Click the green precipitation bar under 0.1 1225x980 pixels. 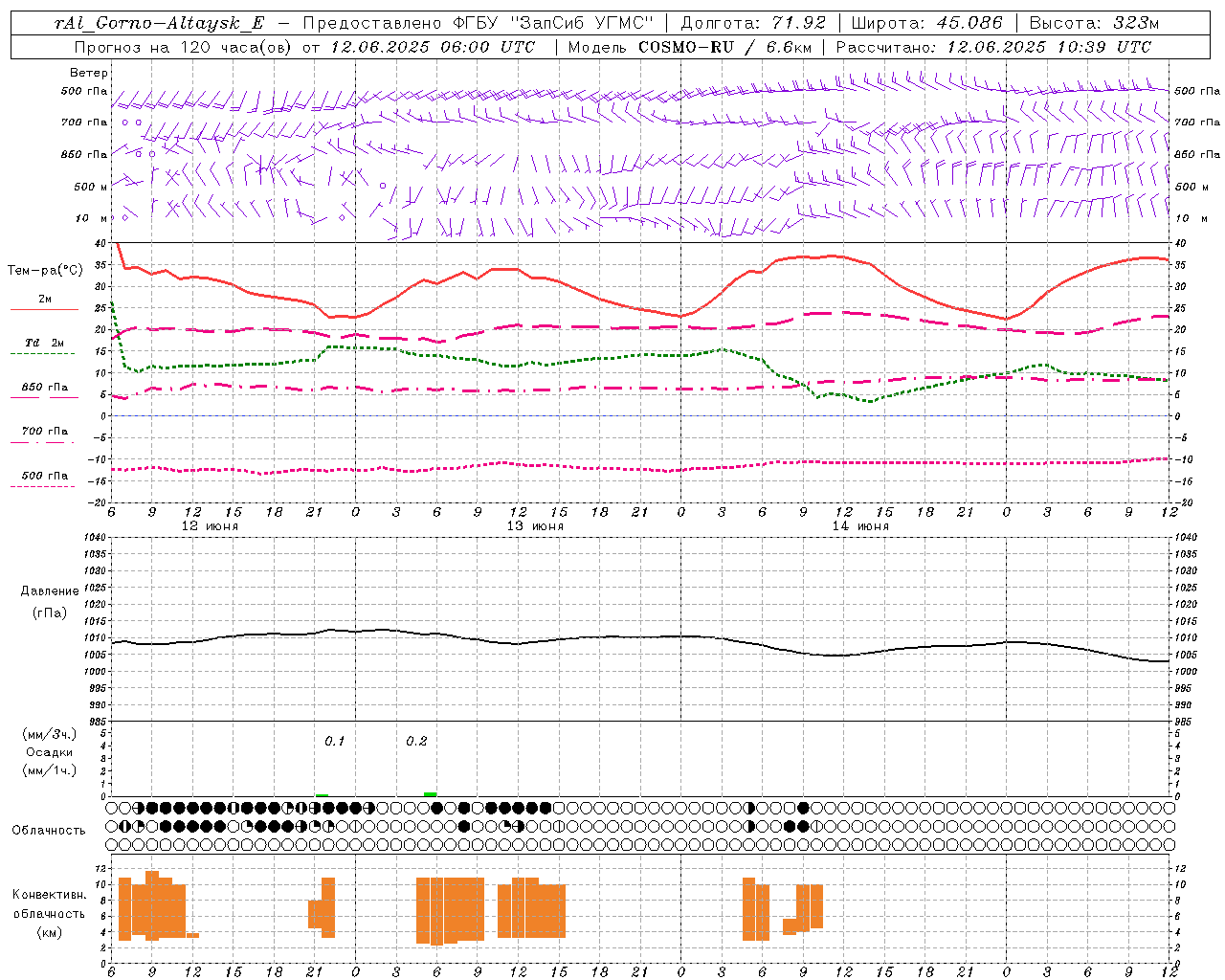click(x=322, y=794)
